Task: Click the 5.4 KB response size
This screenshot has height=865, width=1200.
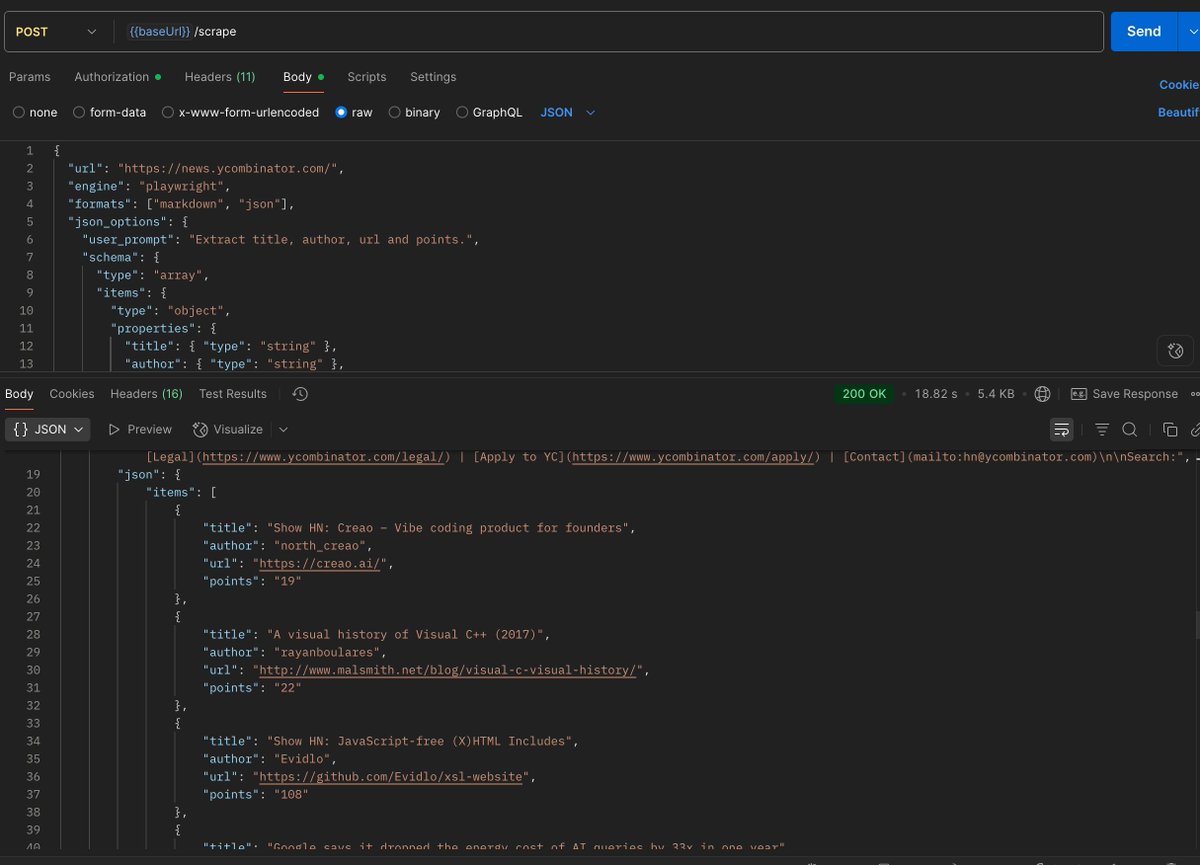Action: (x=994, y=394)
